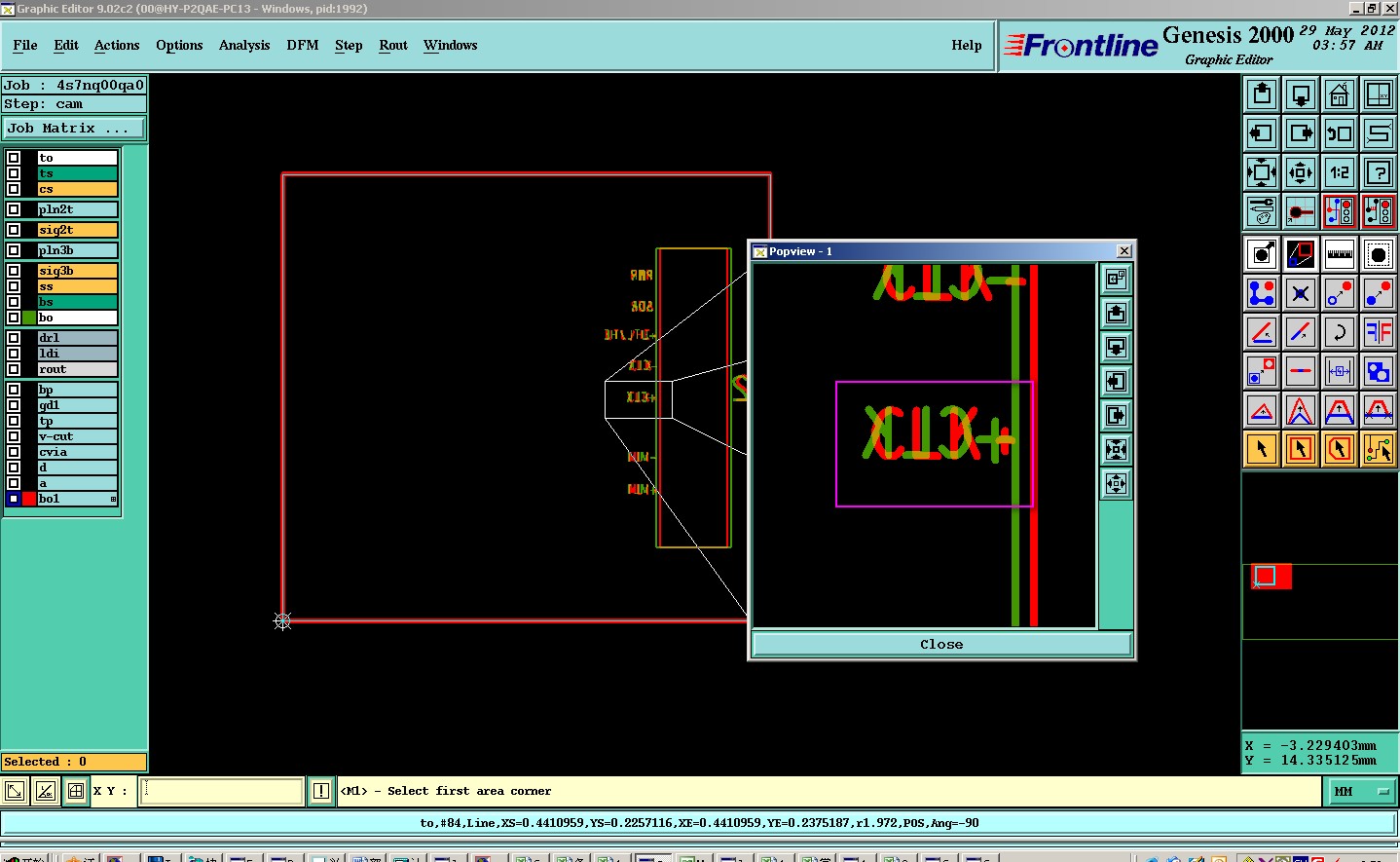Viewport: 1400px width, 862px height.
Task: Click the green color swatch of 'bo' layer
Action: pyautogui.click(x=29, y=318)
